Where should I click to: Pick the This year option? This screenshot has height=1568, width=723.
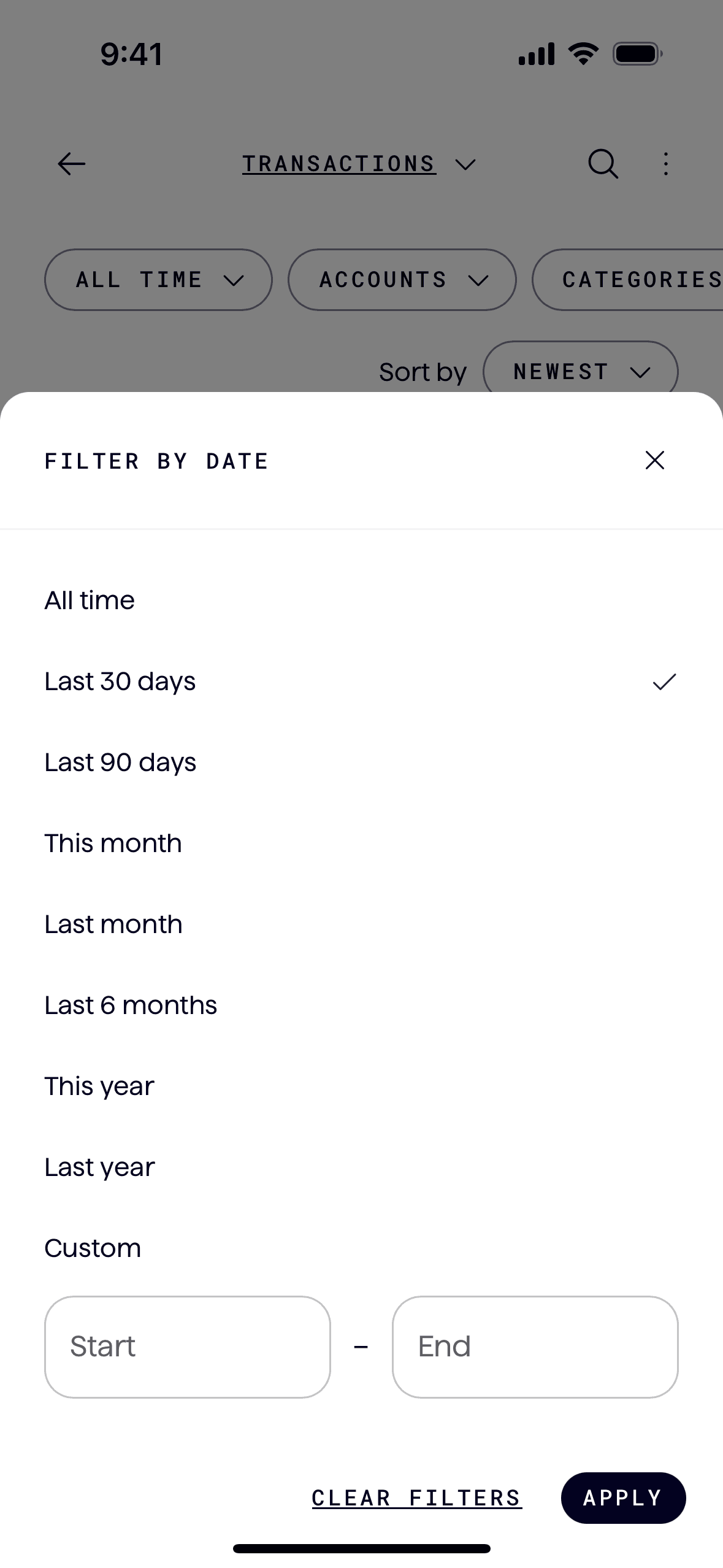point(99,1086)
